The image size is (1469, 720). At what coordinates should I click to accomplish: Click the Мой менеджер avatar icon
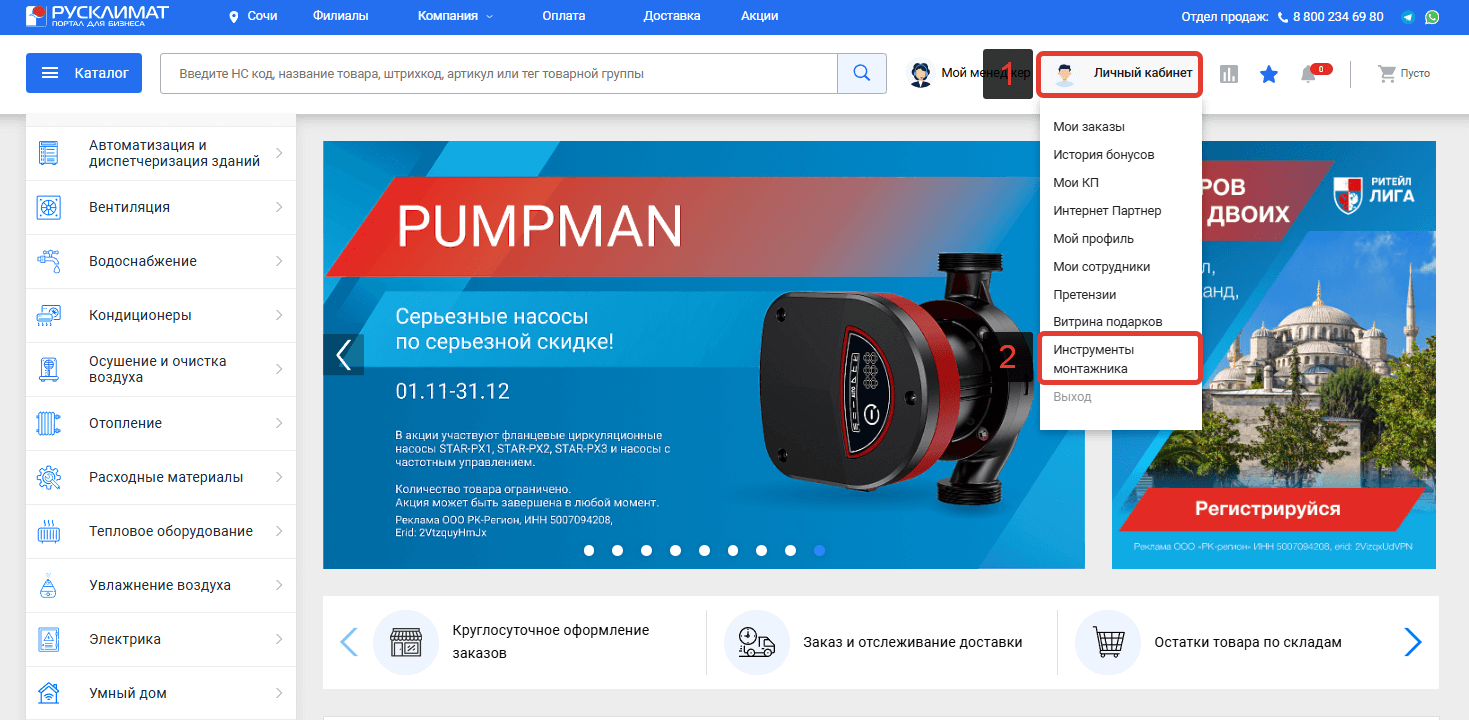click(921, 74)
